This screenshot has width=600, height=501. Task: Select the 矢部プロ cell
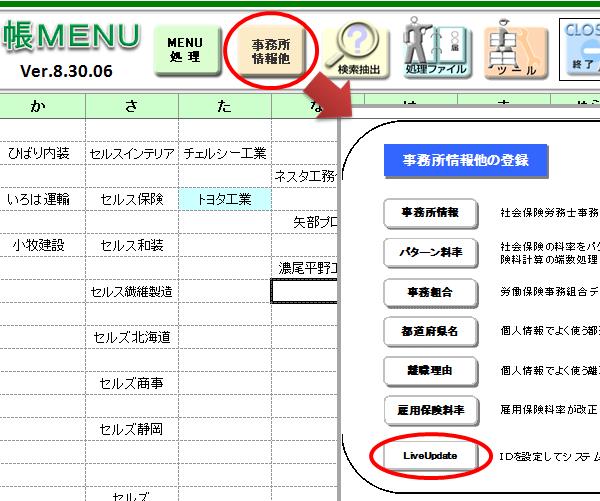[305, 222]
